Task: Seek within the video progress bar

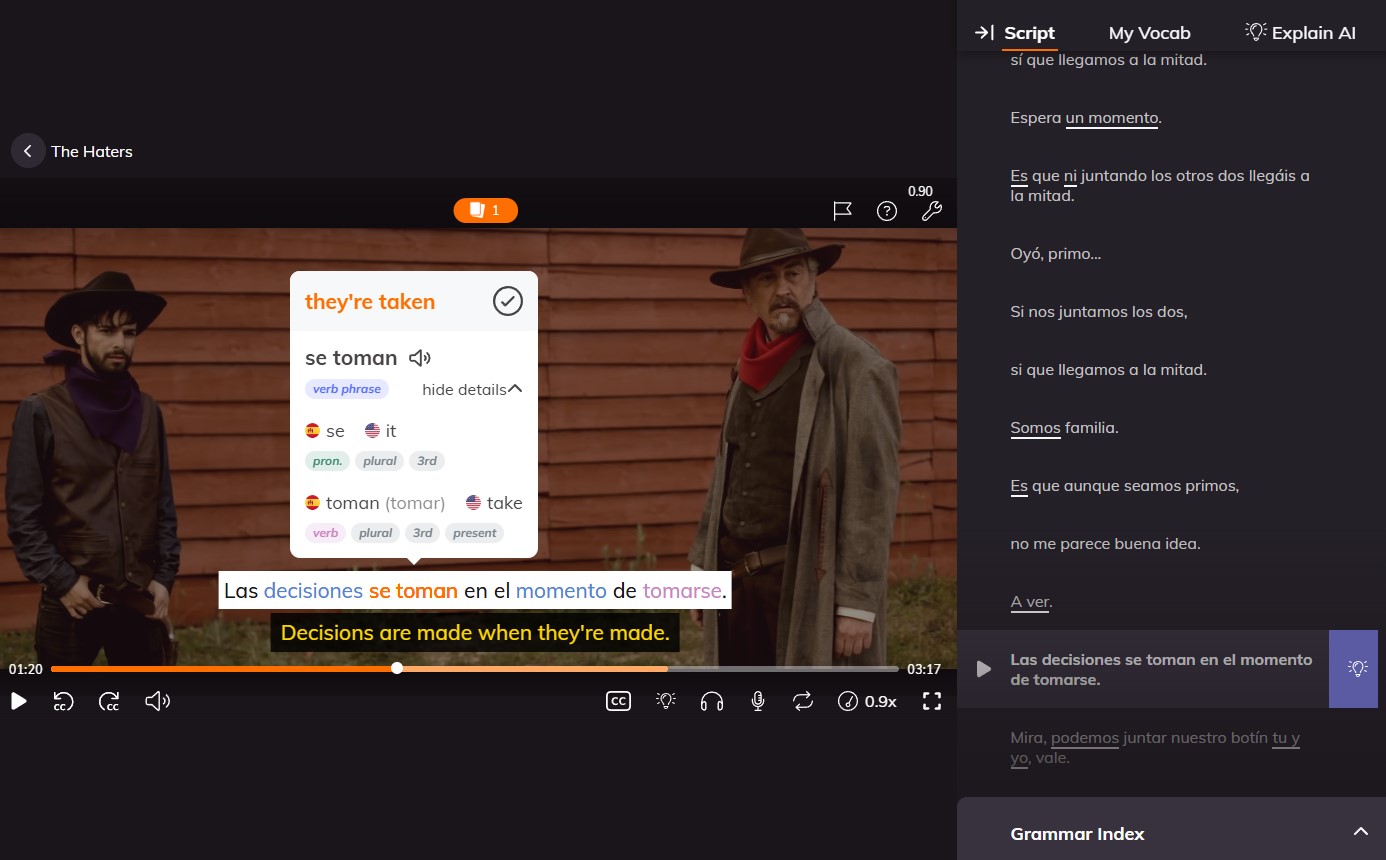Action: point(474,668)
